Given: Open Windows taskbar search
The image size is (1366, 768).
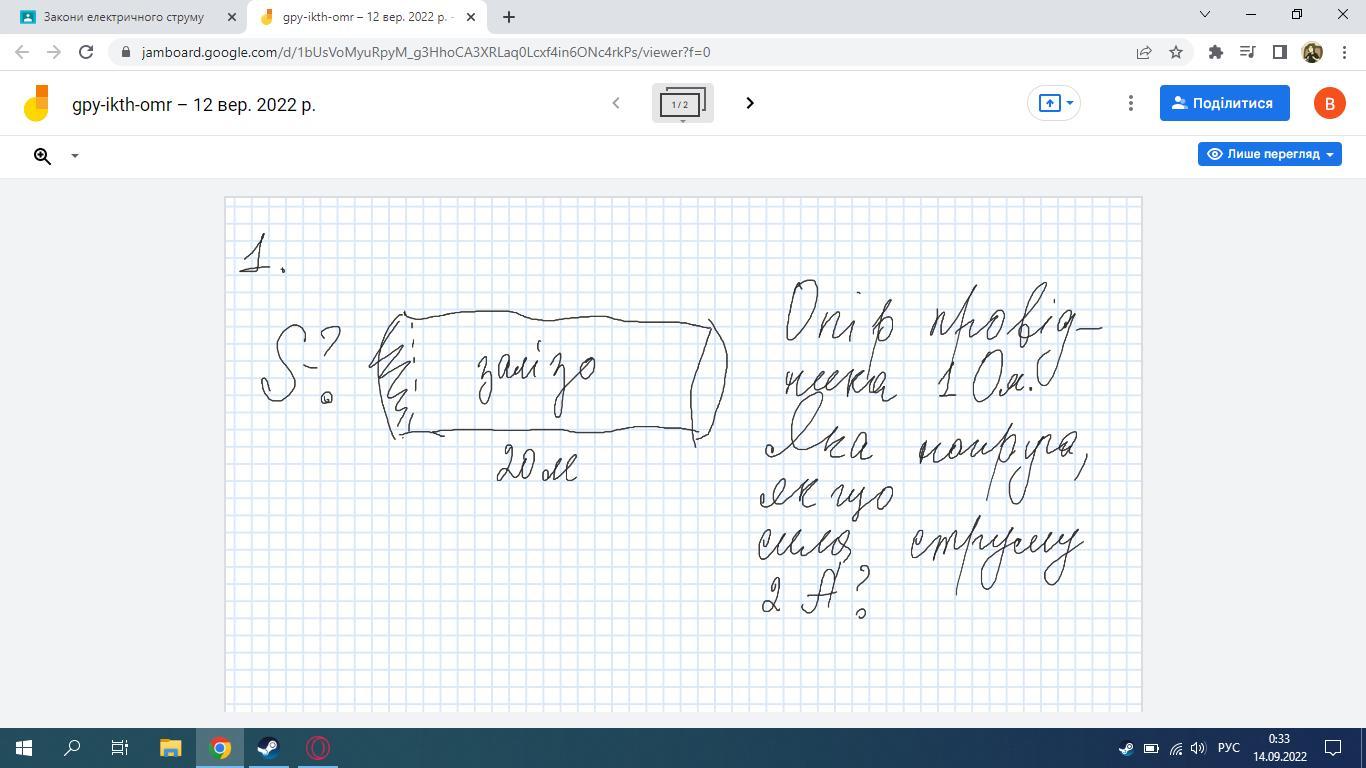Looking at the screenshot, I should click(72, 748).
